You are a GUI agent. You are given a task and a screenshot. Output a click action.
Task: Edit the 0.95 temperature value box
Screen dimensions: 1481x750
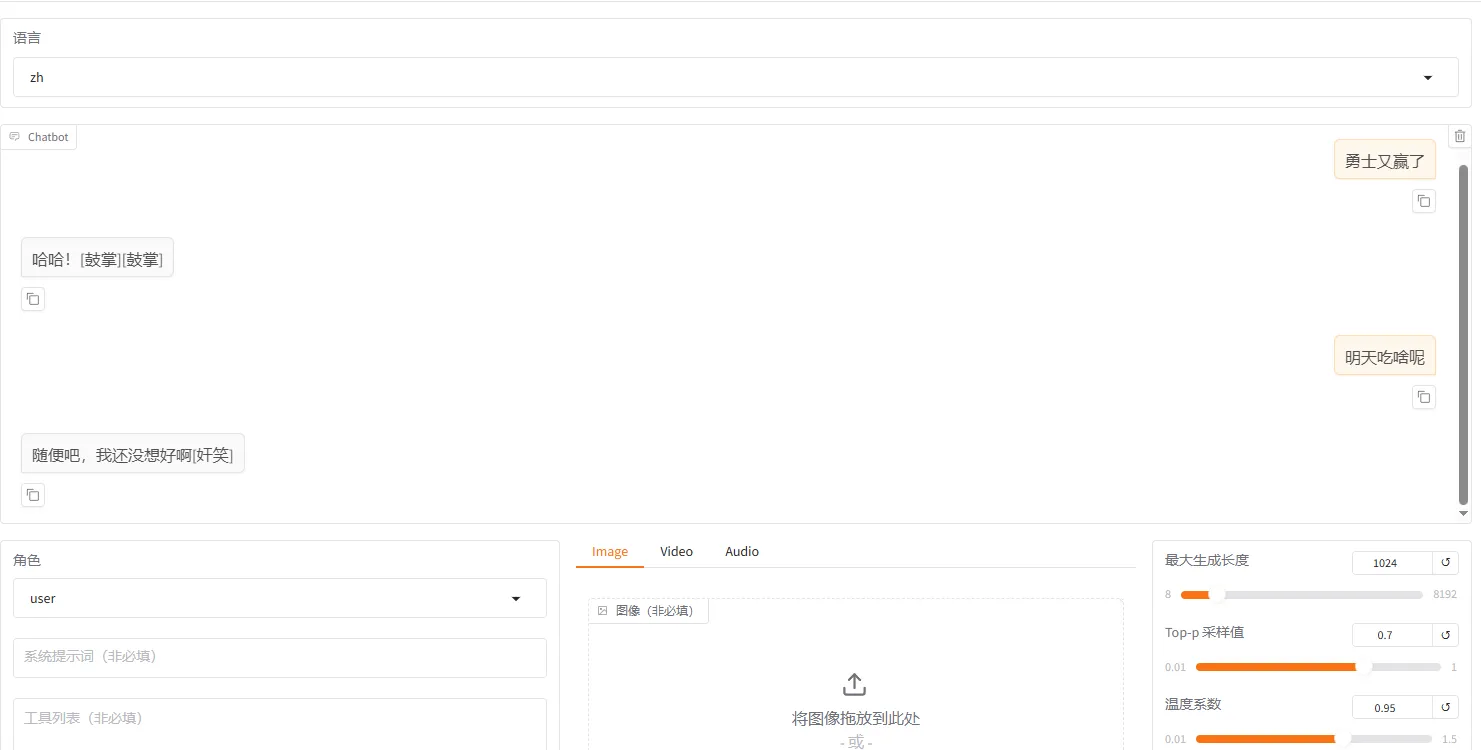pos(1392,707)
